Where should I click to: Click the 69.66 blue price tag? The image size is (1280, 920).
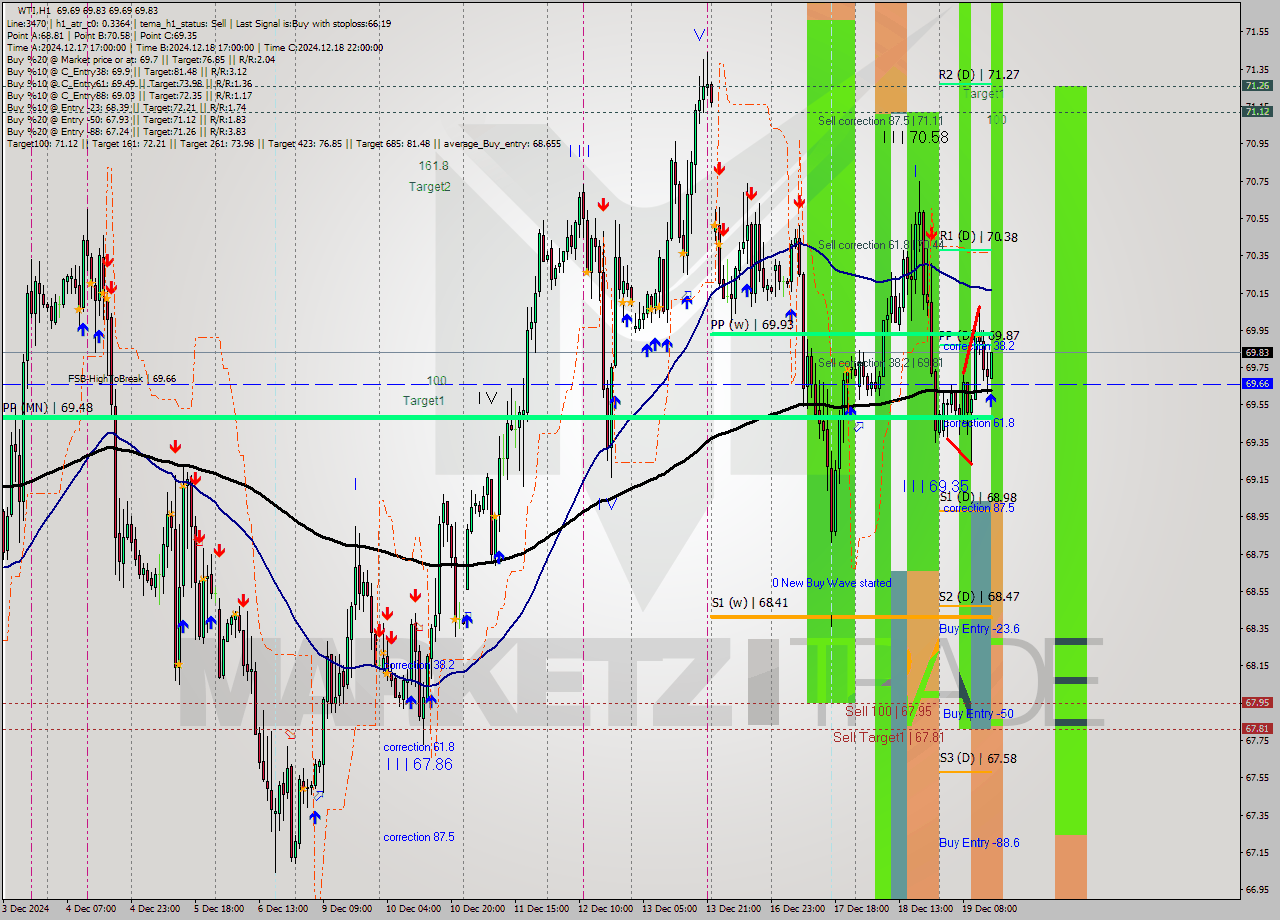coord(1257,383)
